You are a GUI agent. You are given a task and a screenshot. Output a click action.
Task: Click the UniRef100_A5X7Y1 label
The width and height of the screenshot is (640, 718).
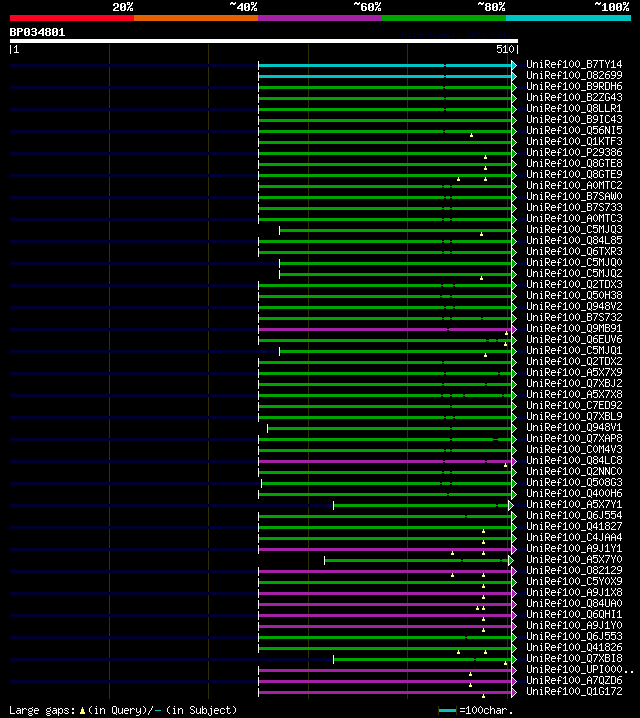pos(574,505)
